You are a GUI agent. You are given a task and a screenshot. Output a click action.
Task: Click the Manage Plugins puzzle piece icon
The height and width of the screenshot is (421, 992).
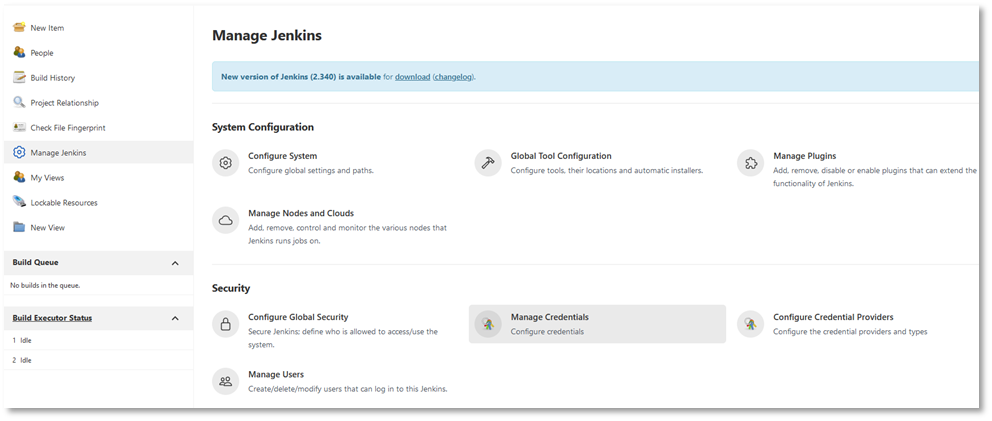tap(750, 163)
